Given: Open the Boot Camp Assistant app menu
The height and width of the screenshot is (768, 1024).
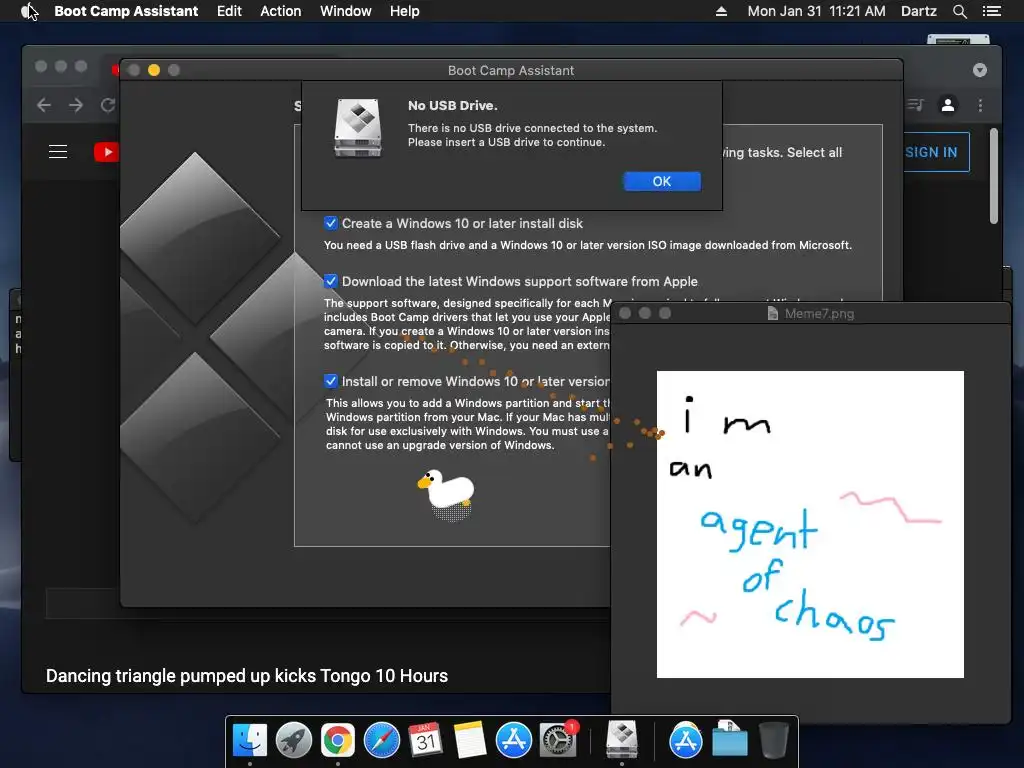Looking at the screenshot, I should click(x=126, y=11).
